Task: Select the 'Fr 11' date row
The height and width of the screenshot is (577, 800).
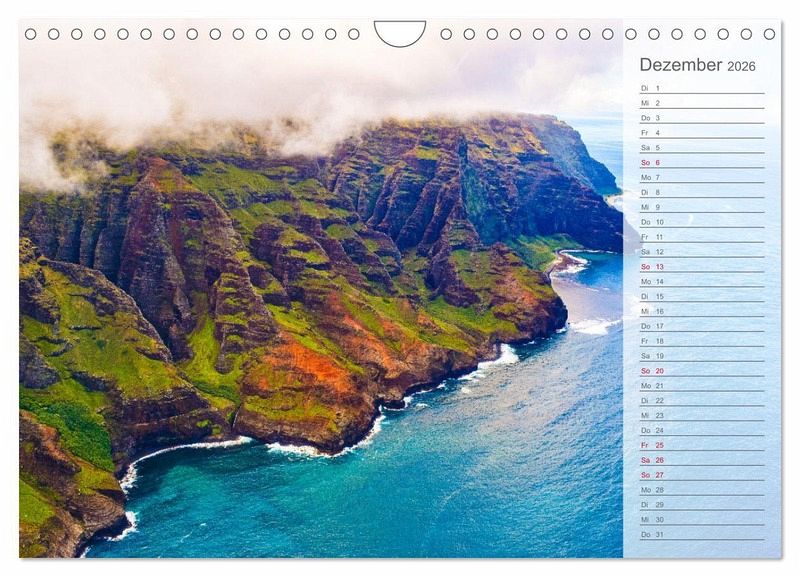Action: point(702,237)
